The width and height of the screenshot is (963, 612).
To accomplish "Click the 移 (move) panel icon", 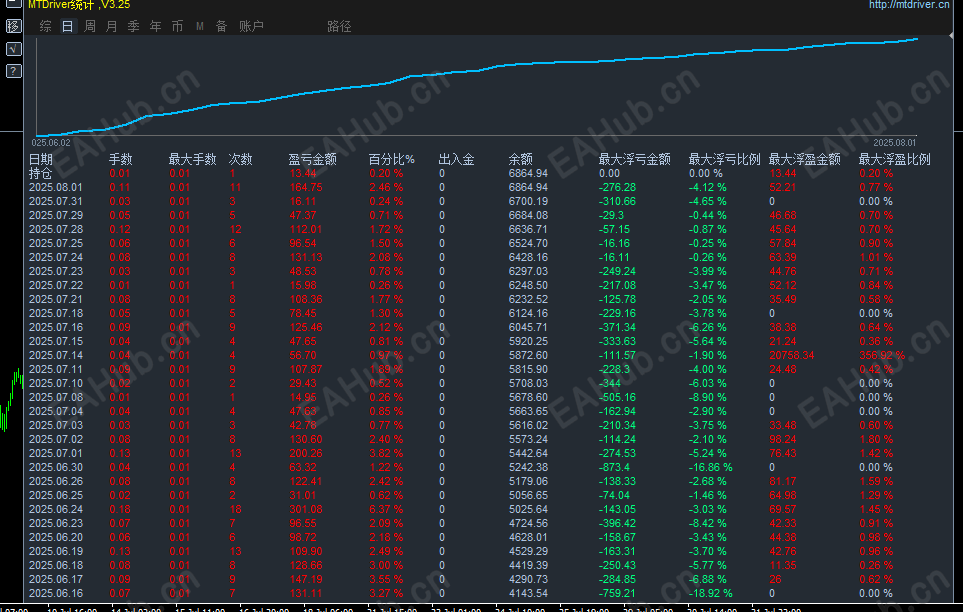I will (14, 26).
